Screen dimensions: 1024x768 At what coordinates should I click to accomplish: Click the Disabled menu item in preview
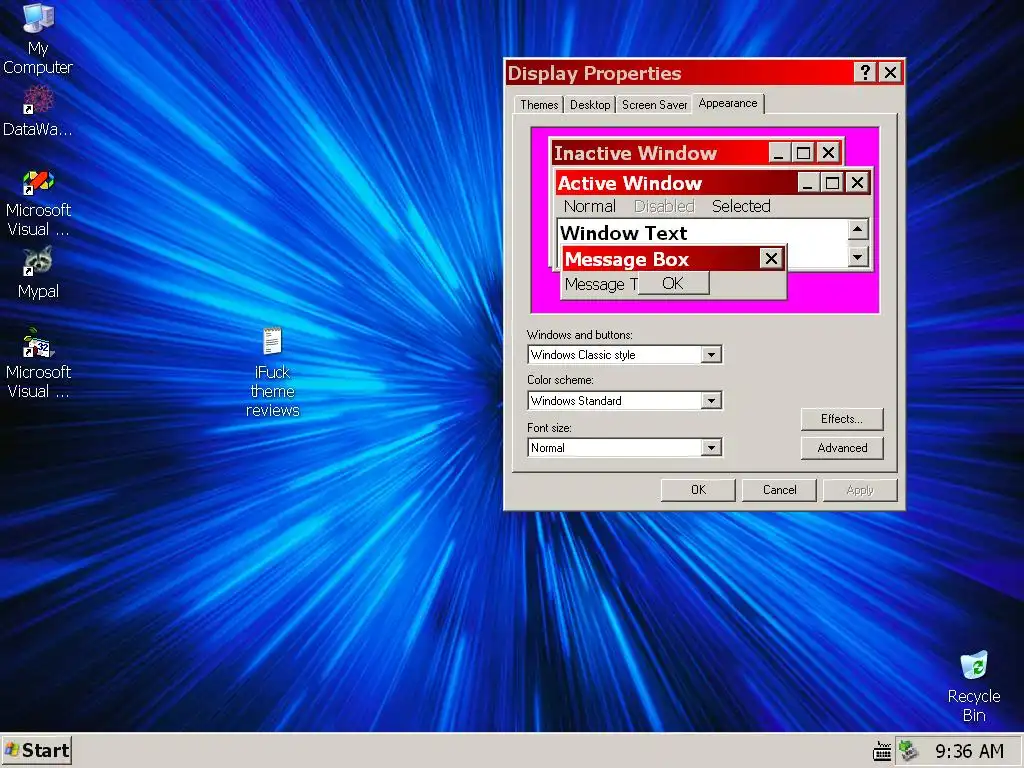click(x=664, y=206)
